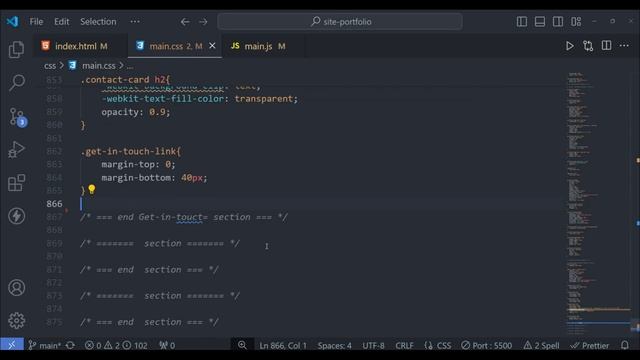Synchronize changes via status bar sync icon

point(70,345)
